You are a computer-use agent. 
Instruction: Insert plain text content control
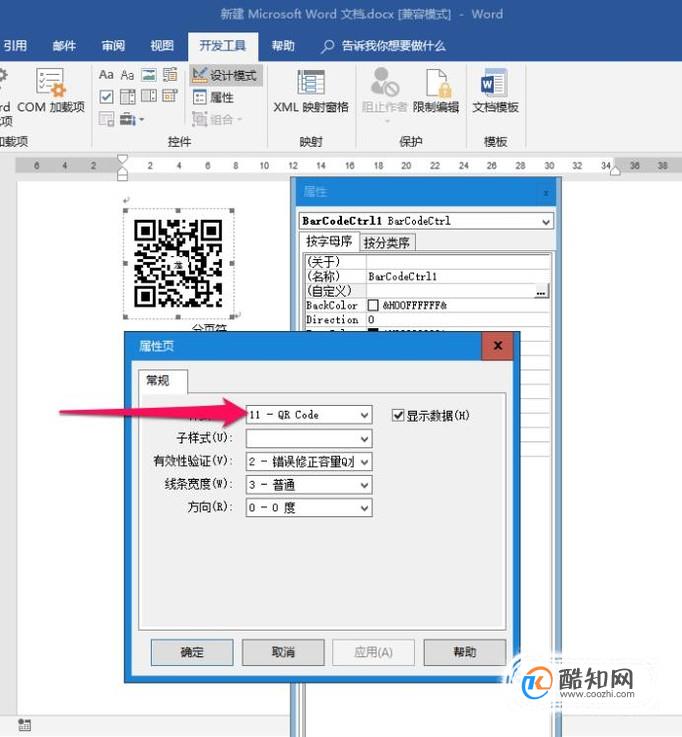pyautogui.click(x=127, y=75)
